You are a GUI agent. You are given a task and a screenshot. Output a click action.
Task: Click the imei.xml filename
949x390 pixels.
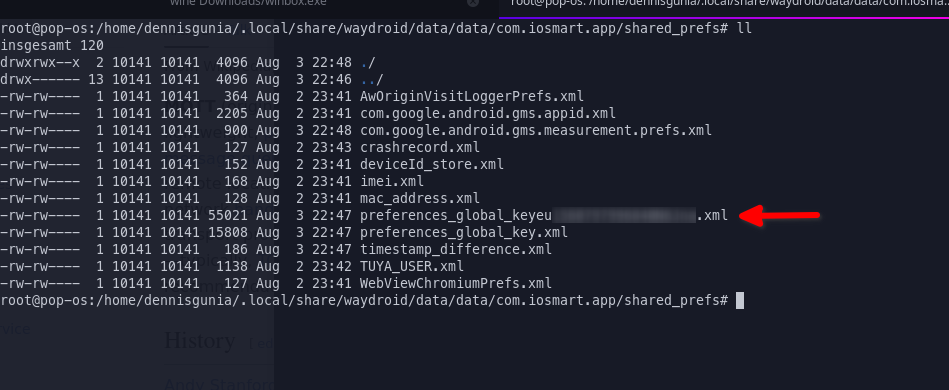(392, 181)
